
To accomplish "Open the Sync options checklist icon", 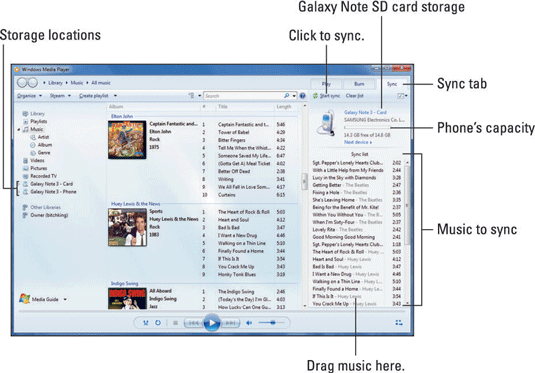I will 400,96.
